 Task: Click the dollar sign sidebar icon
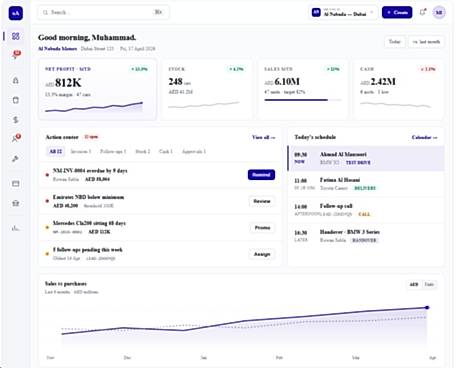click(x=16, y=120)
